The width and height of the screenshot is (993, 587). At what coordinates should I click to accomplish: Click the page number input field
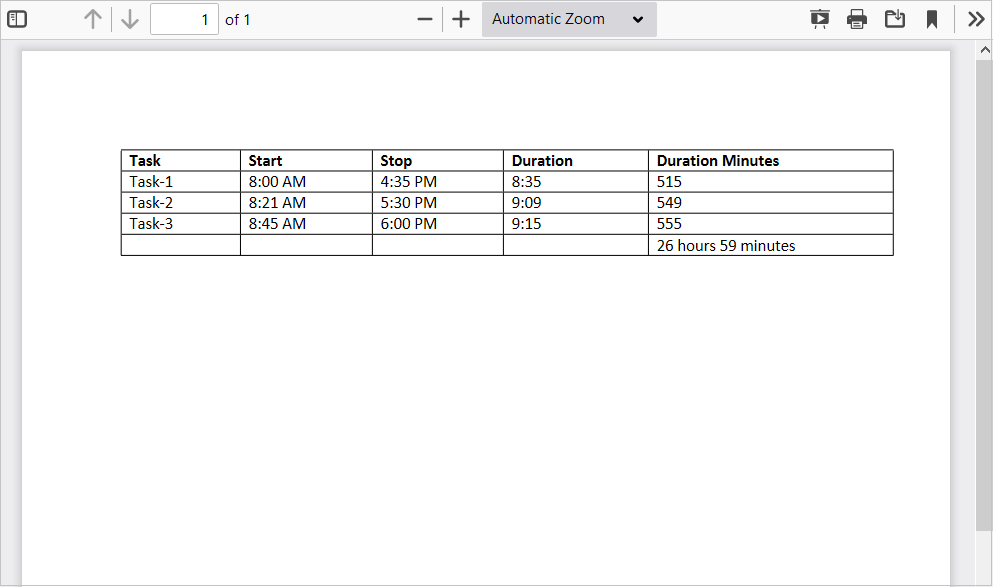[184, 19]
